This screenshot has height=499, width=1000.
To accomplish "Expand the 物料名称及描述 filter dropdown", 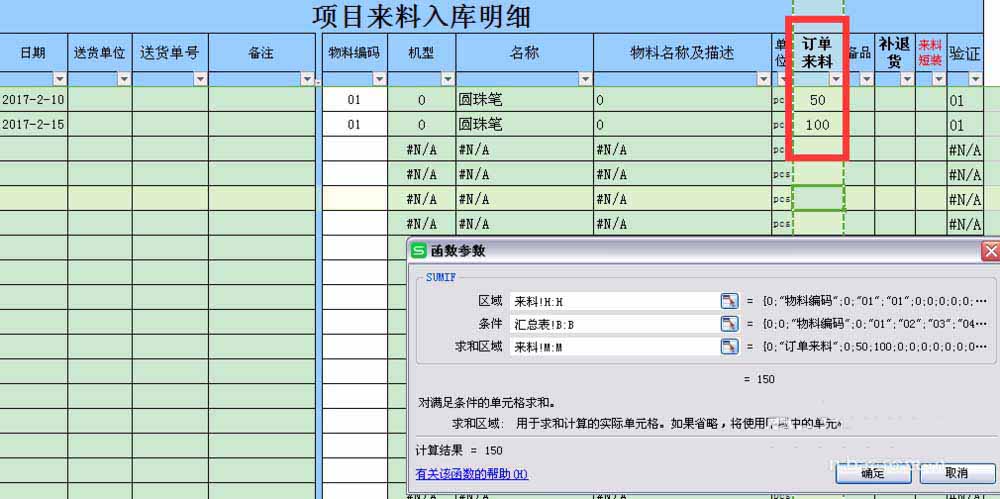I will pyautogui.click(x=762, y=78).
